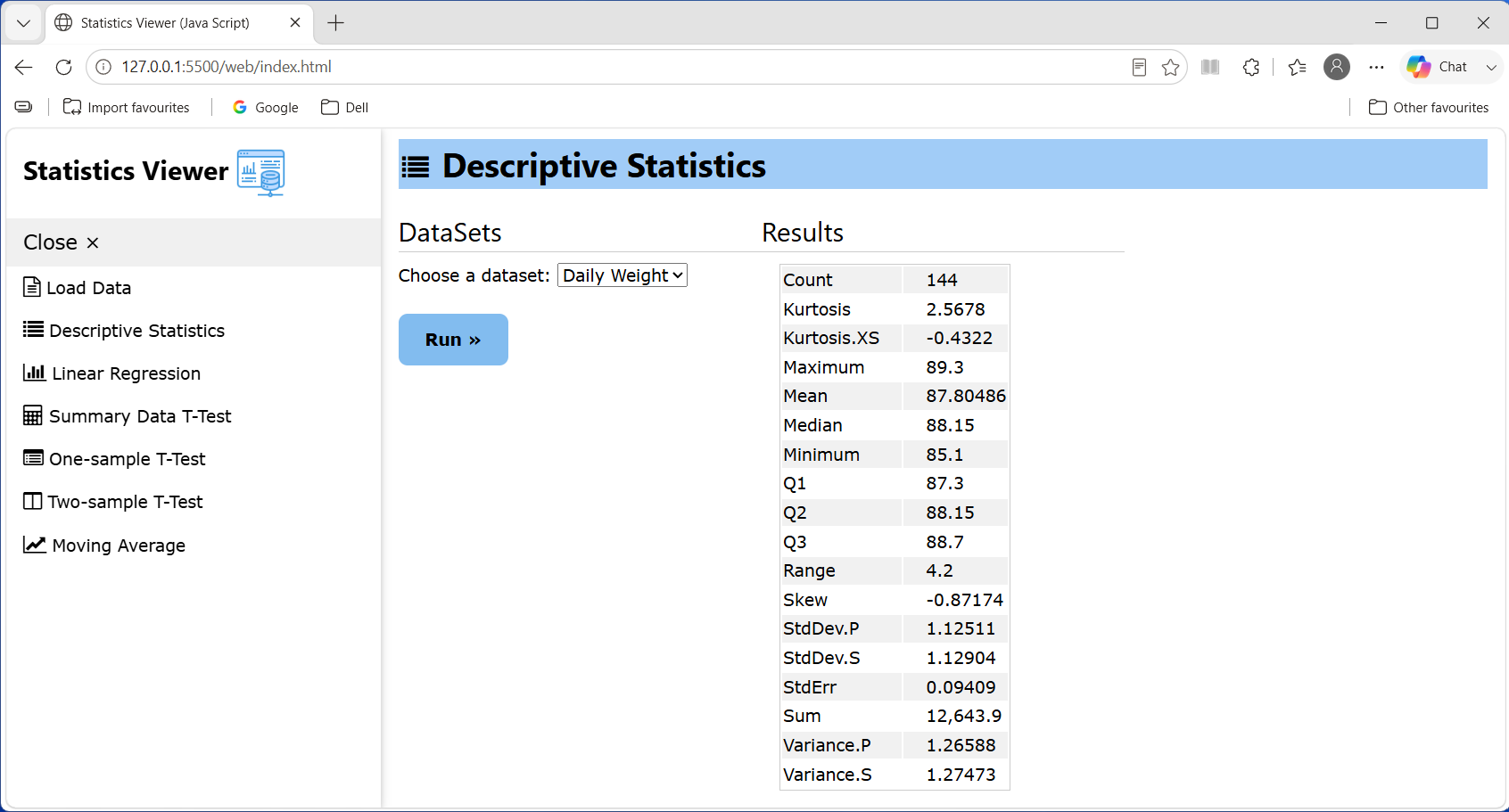Click the Skew value -0.87174

[964, 600]
